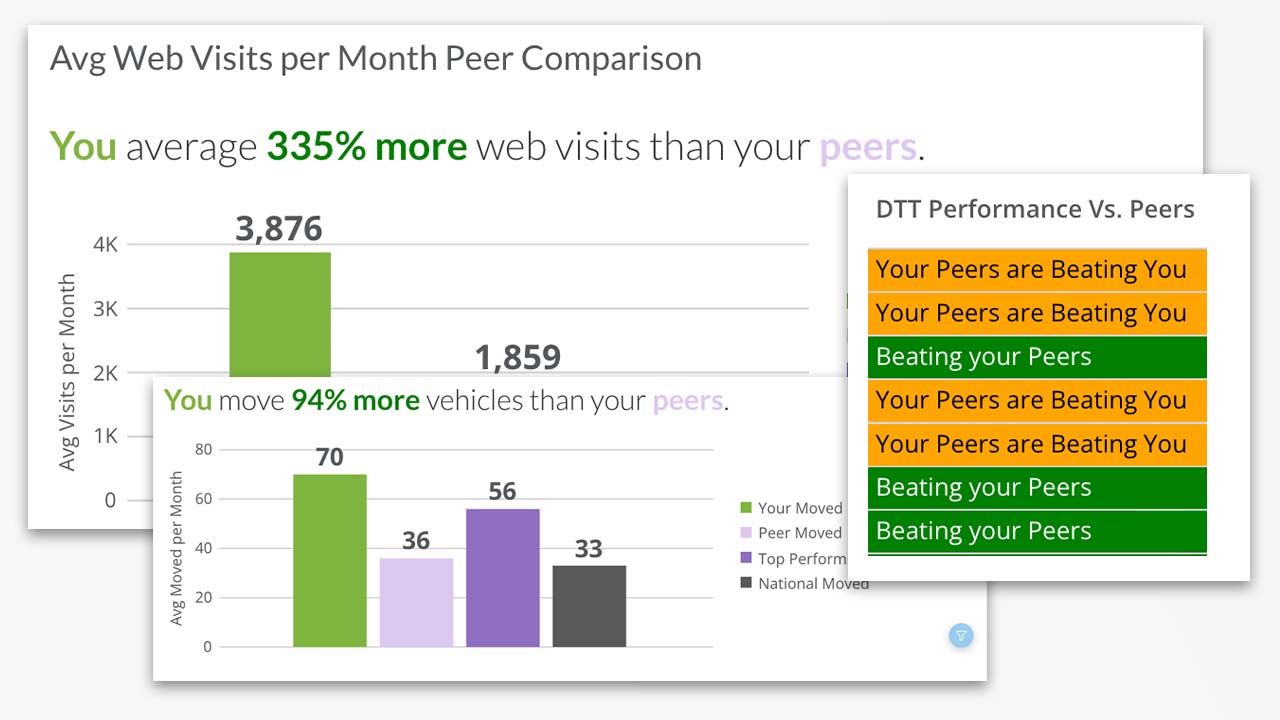This screenshot has height=720, width=1280.
Task: Select Top Perform purple legend swatch
Action: [745, 558]
